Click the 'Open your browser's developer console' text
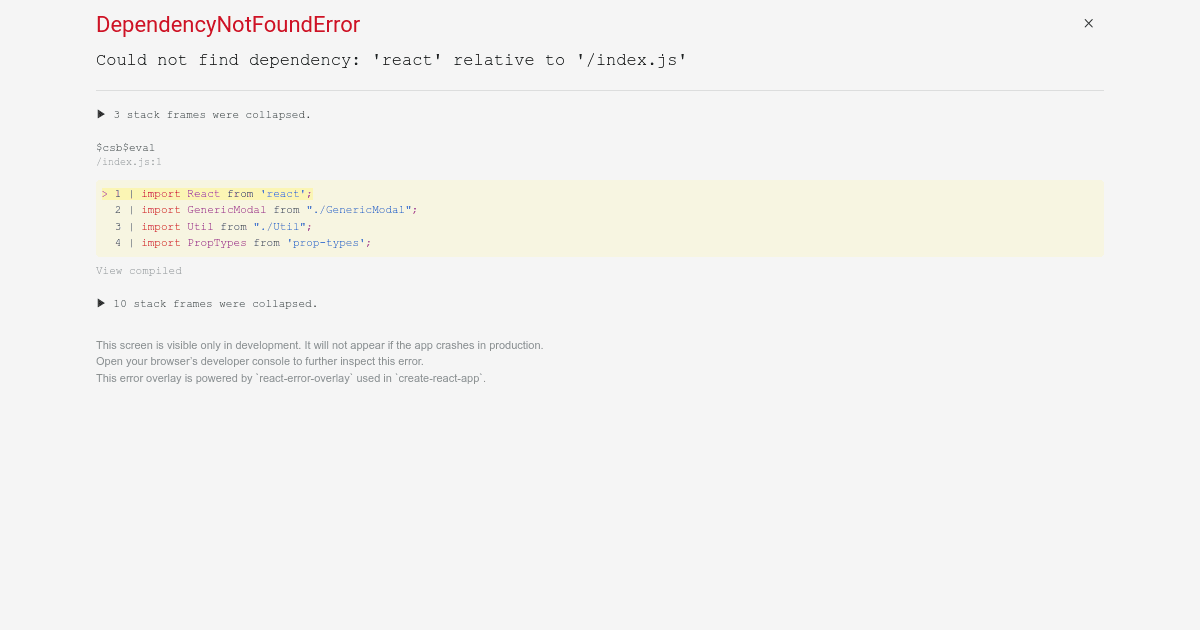This screenshot has width=1200, height=630. tap(259, 361)
